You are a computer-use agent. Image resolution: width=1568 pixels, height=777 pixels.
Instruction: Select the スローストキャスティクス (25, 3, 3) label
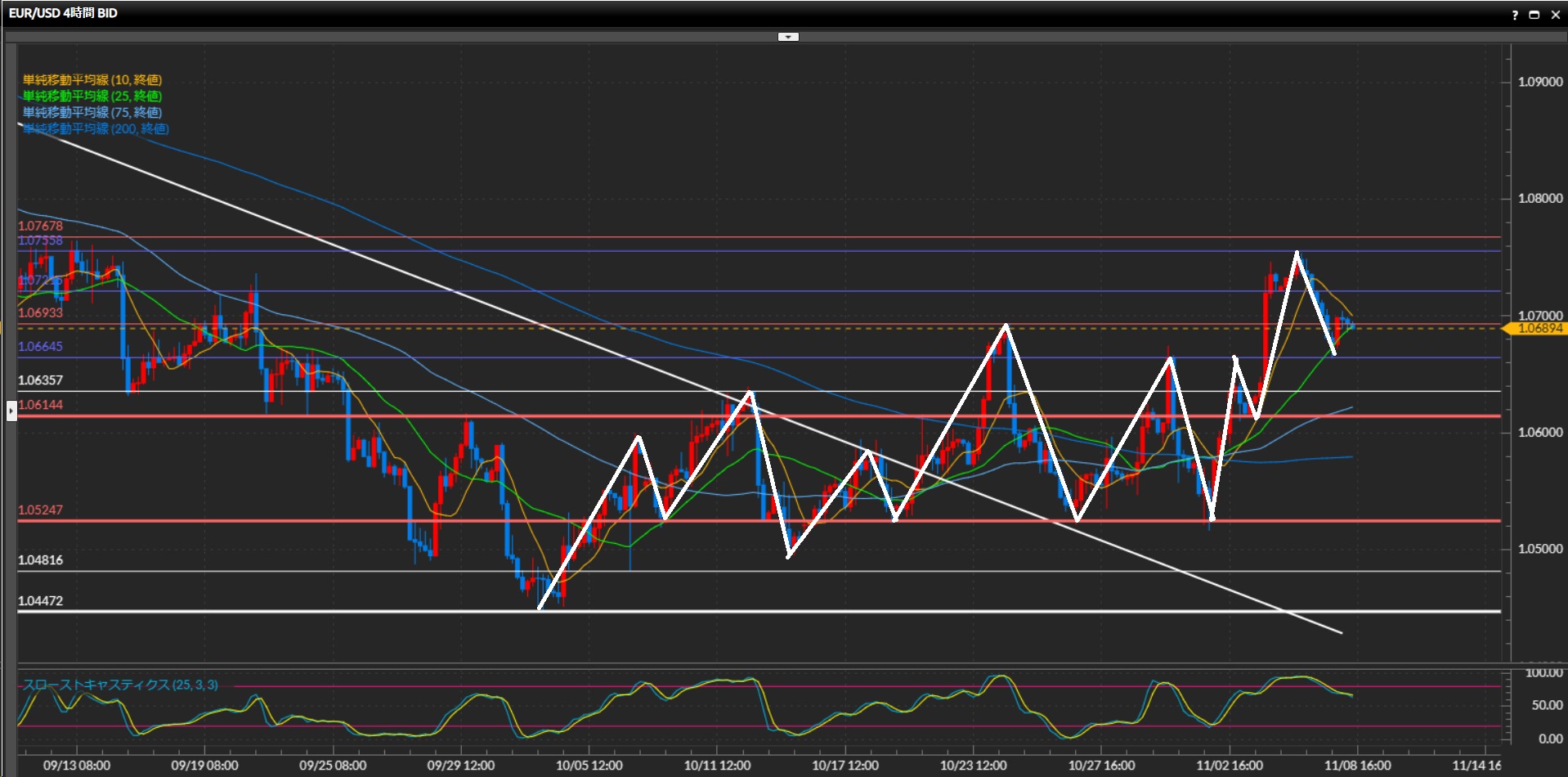[x=120, y=685]
